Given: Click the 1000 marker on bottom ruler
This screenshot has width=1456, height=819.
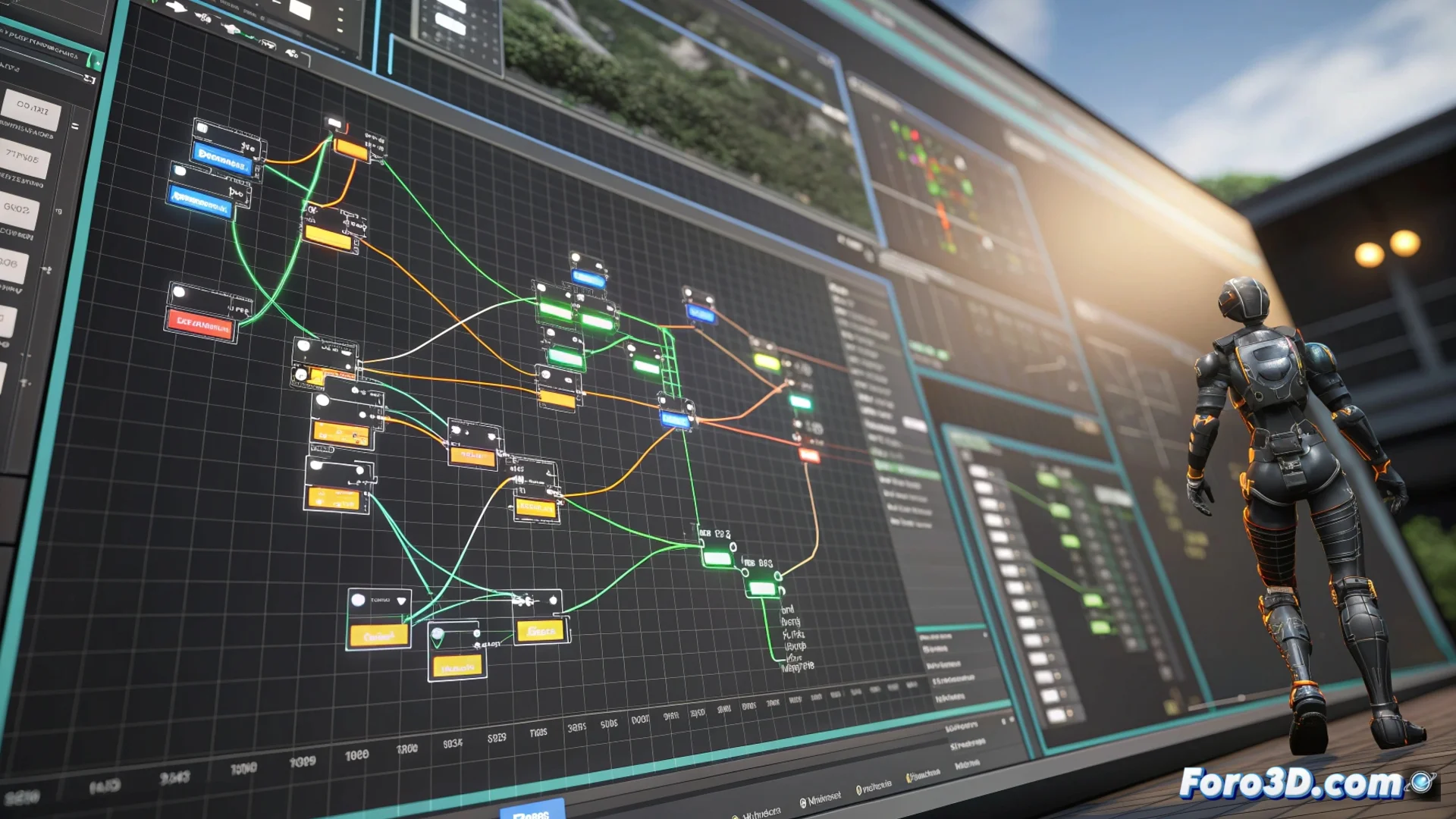Looking at the screenshot, I should point(356,755).
